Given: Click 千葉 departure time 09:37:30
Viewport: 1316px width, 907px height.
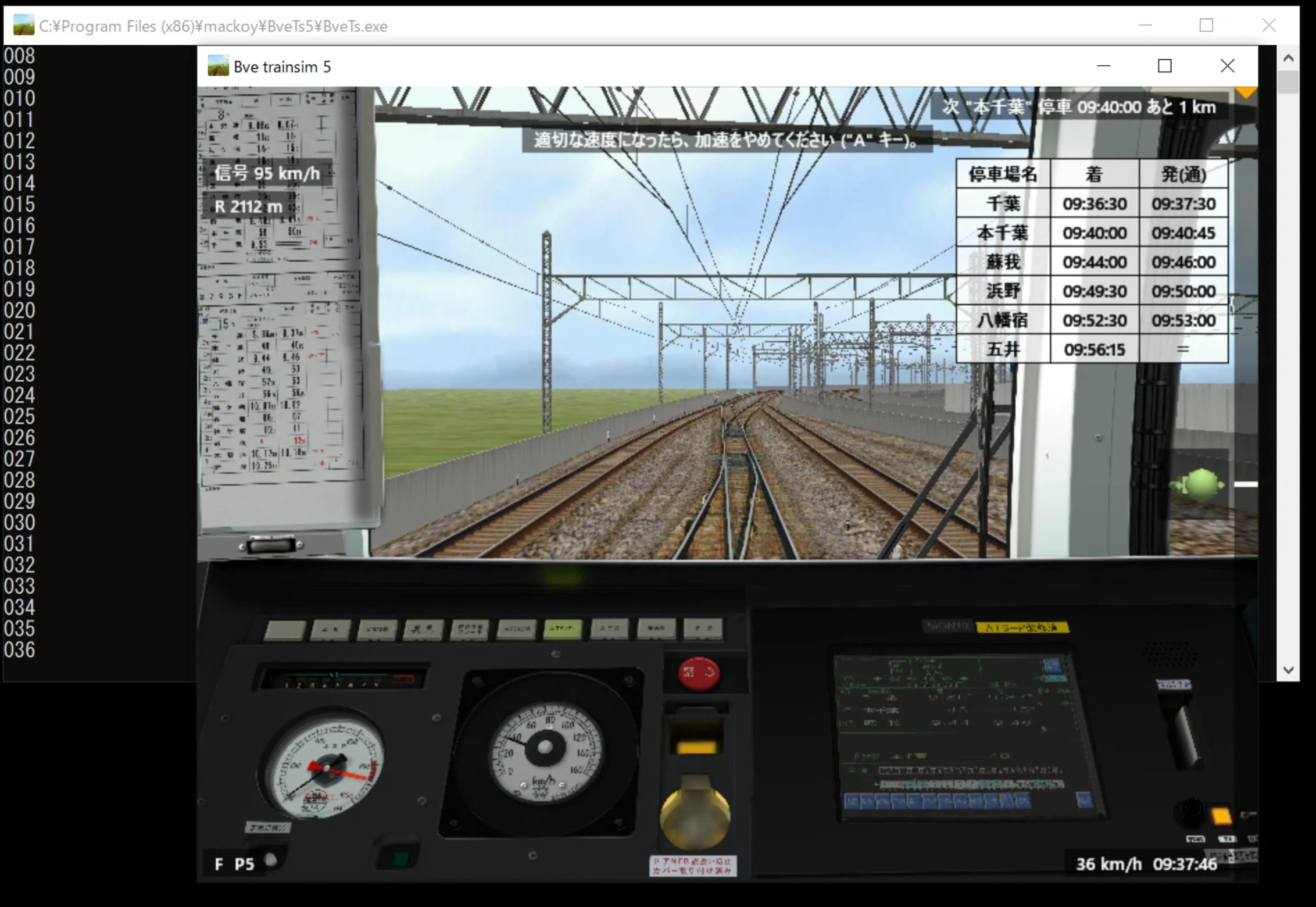Looking at the screenshot, I should [1183, 203].
